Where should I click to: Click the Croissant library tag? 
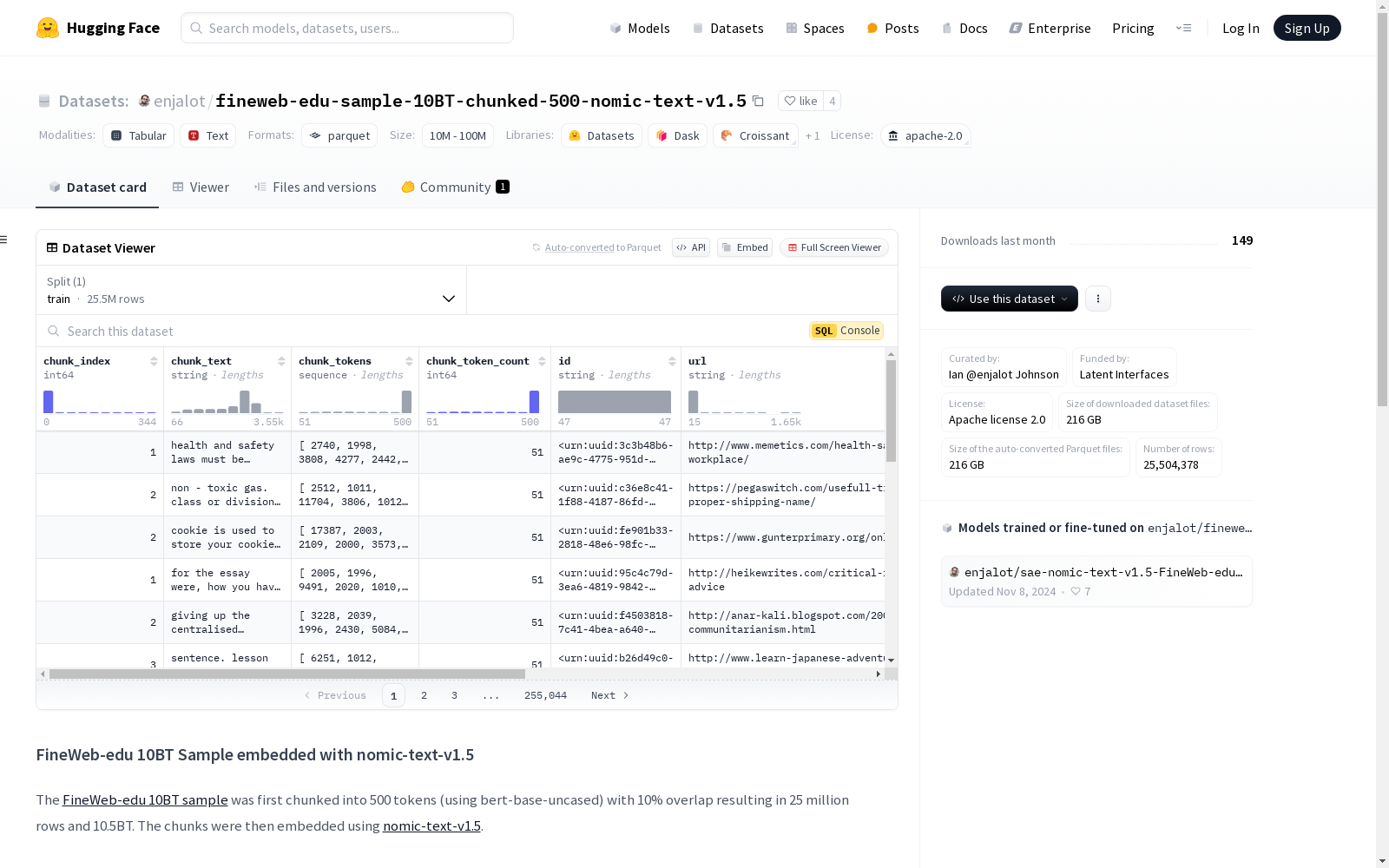pos(755,135)
